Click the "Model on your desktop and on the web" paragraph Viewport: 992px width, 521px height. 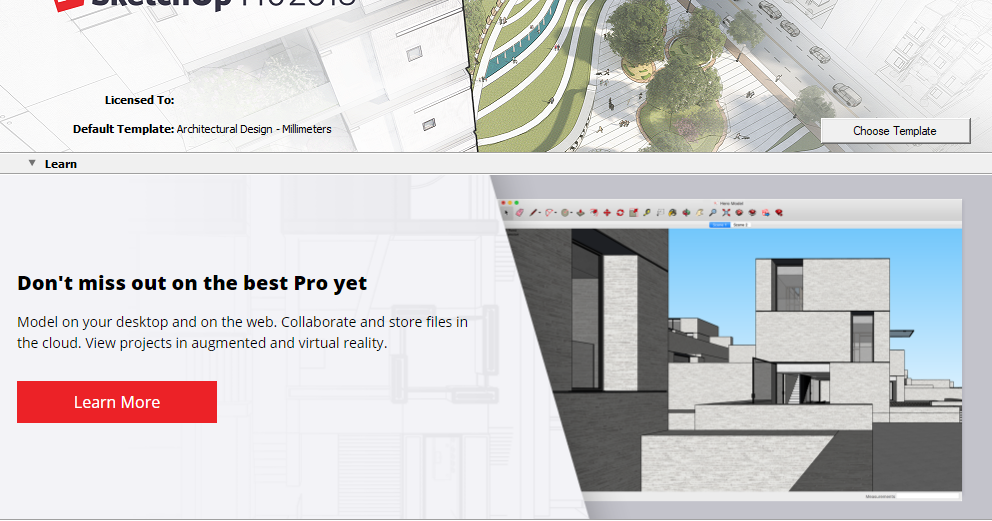[242, 333]
